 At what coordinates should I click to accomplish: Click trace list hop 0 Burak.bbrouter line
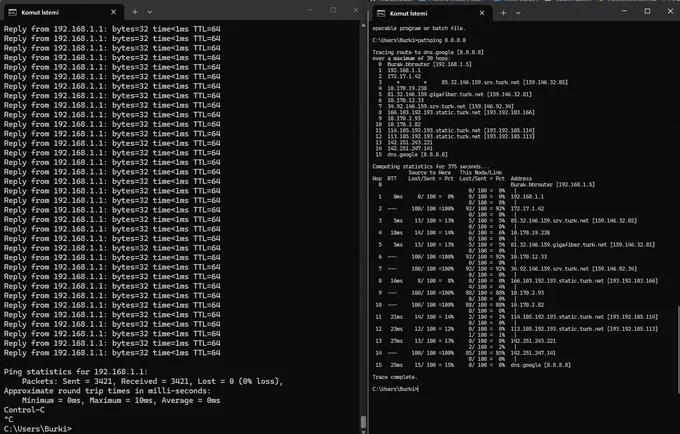[x=425, y=64]
